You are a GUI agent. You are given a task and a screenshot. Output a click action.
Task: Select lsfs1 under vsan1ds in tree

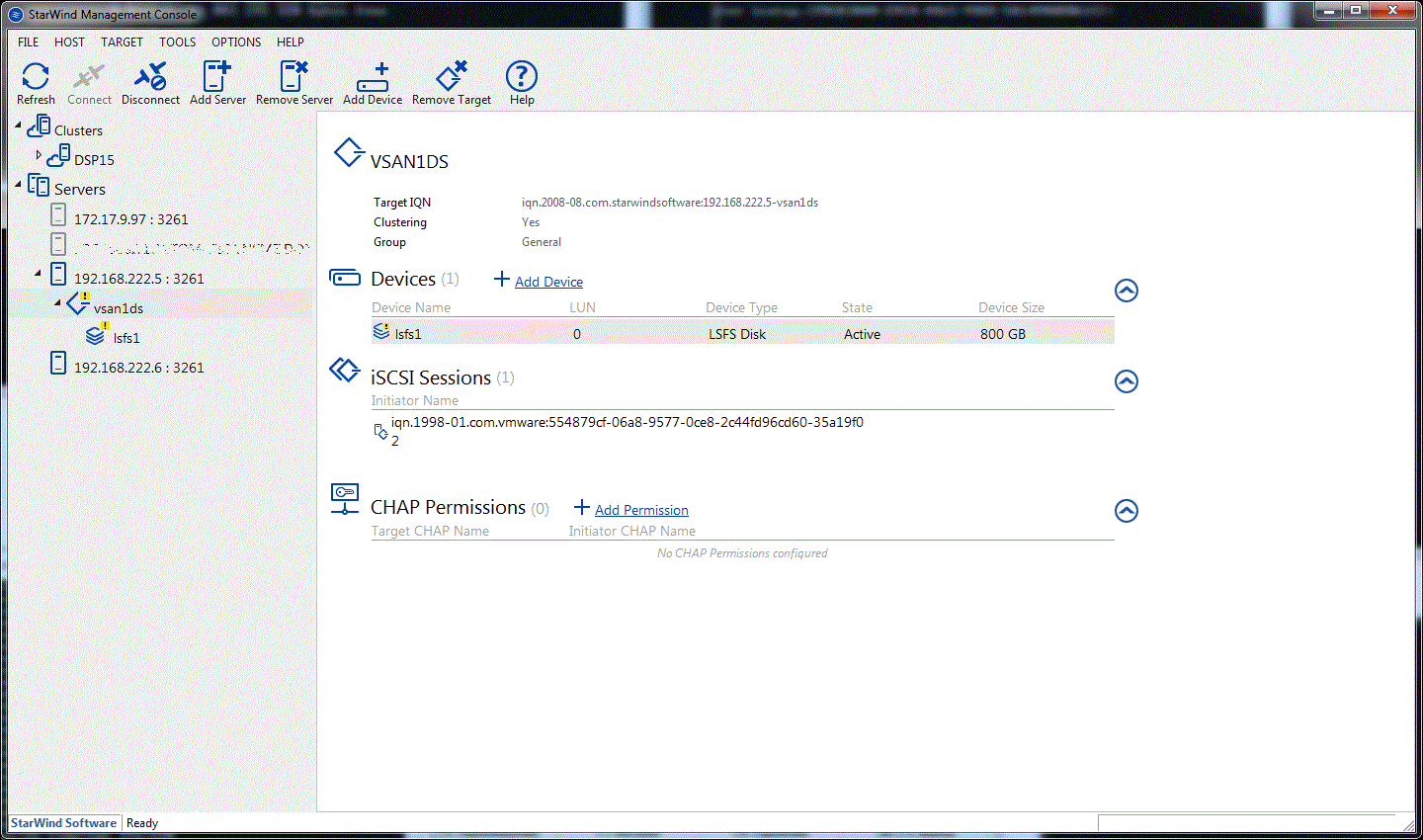[x=126, y=338]
